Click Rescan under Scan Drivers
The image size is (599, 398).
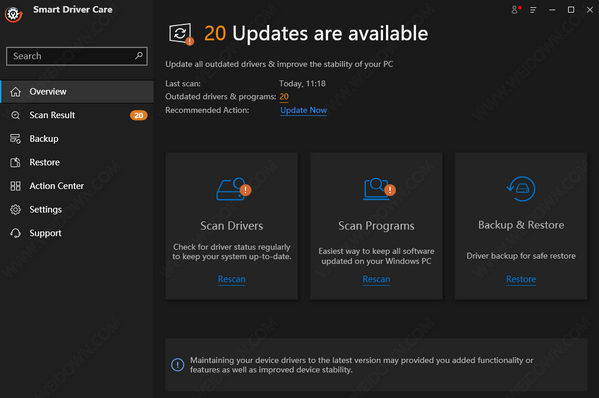(232, 279)
